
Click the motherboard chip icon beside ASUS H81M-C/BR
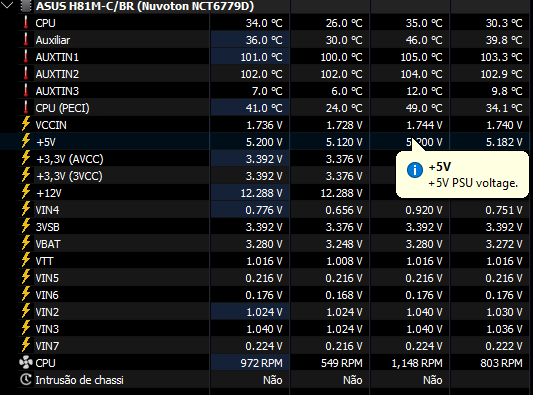click(25, 5)
